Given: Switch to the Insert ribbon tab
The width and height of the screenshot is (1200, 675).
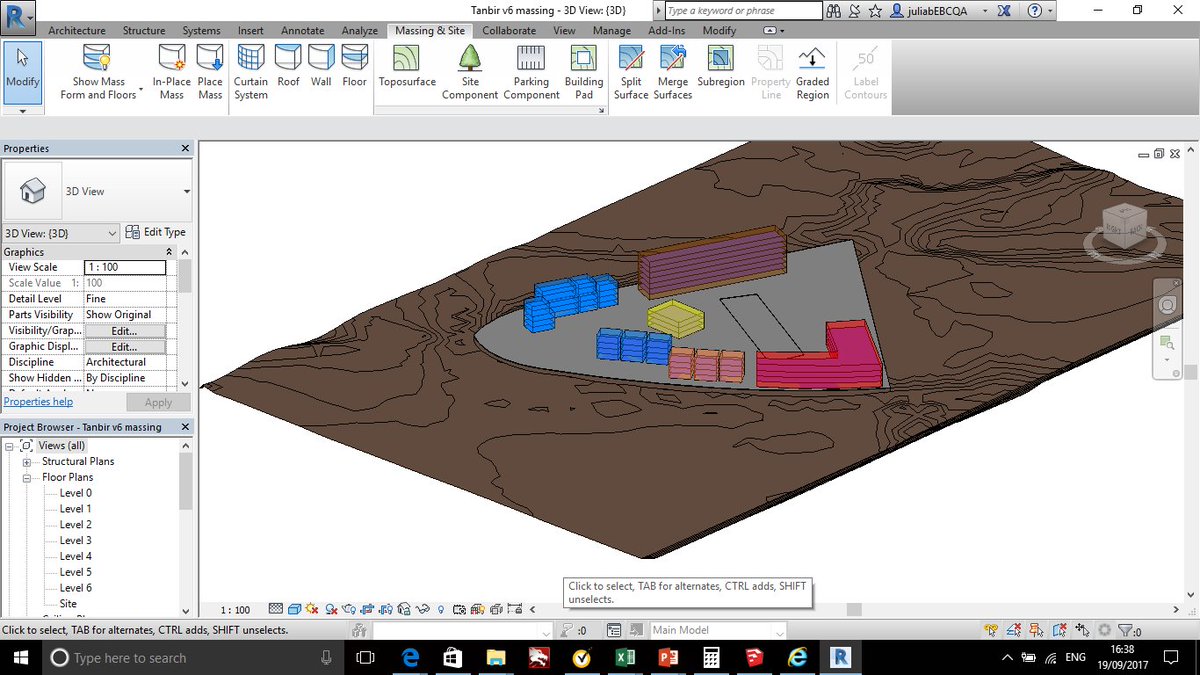Looking at the screenshot, I should 251,31.
